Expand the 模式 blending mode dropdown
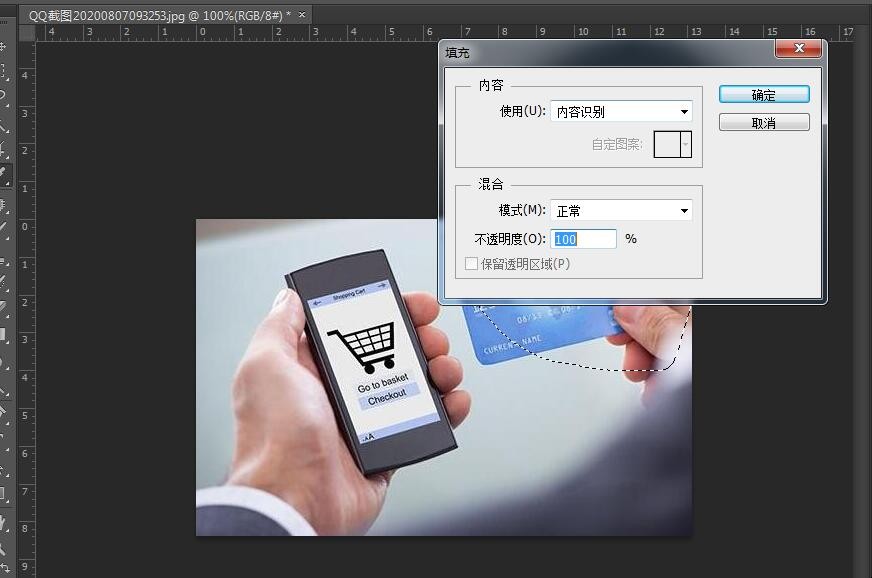 [x=620, y=211]
